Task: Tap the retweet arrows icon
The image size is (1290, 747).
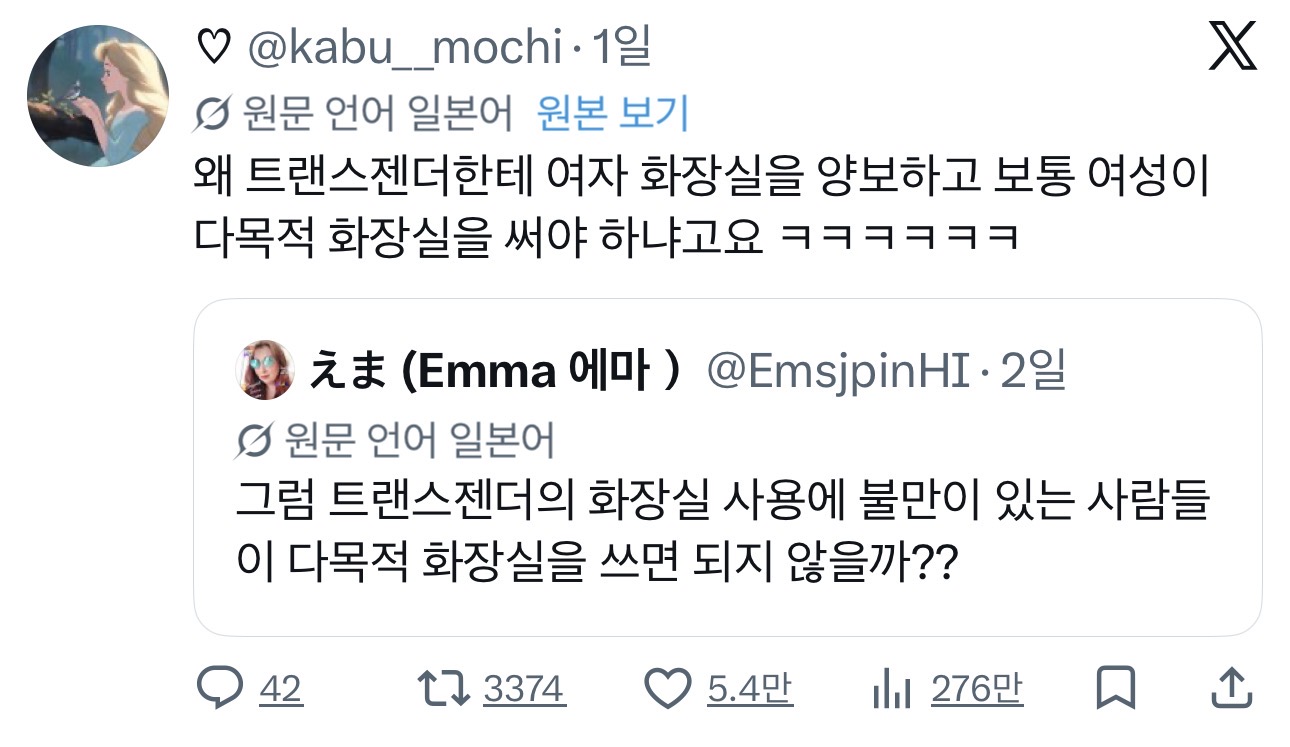Action: point(442,688)
